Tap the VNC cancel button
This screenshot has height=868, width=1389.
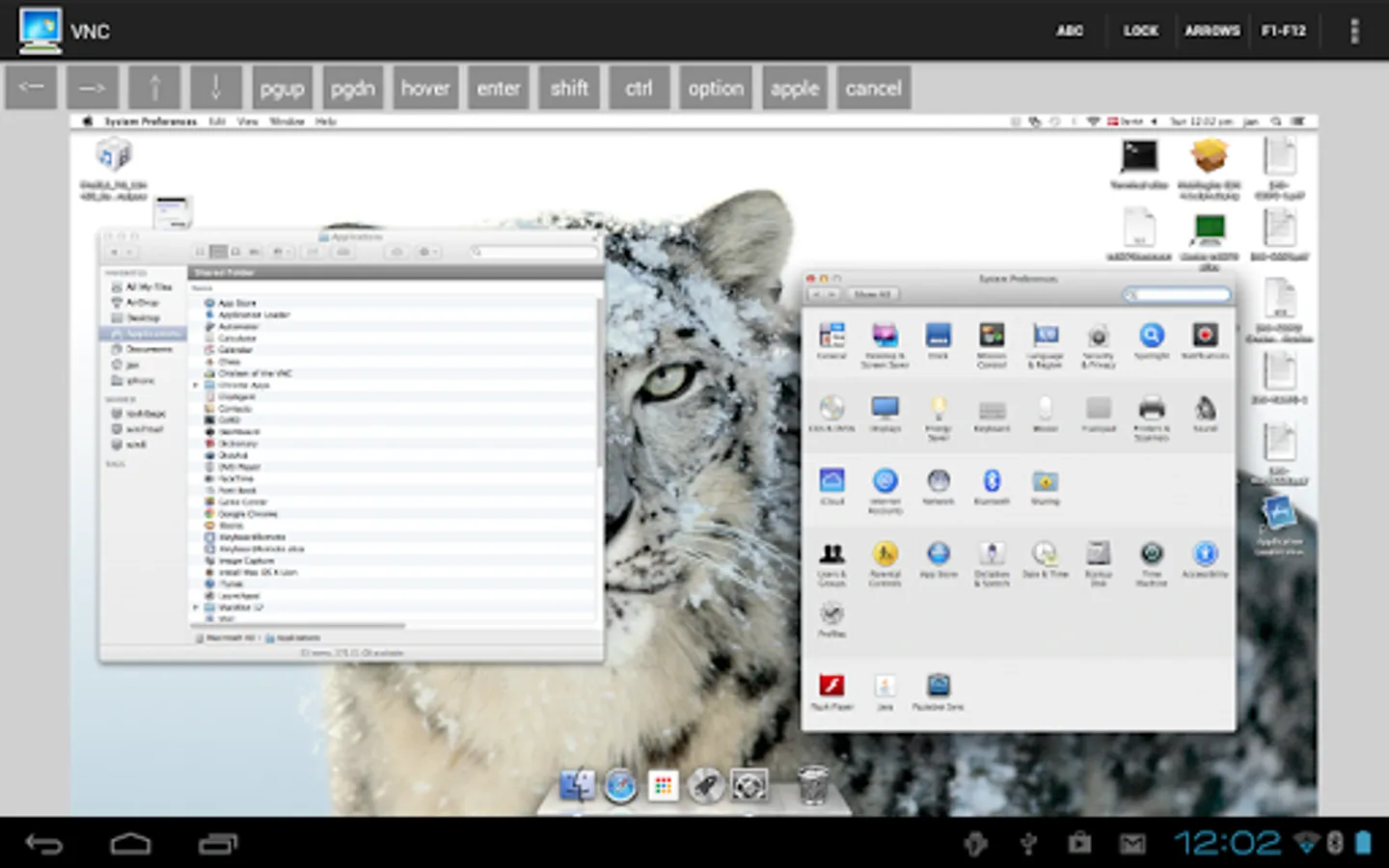click(874, 89)
